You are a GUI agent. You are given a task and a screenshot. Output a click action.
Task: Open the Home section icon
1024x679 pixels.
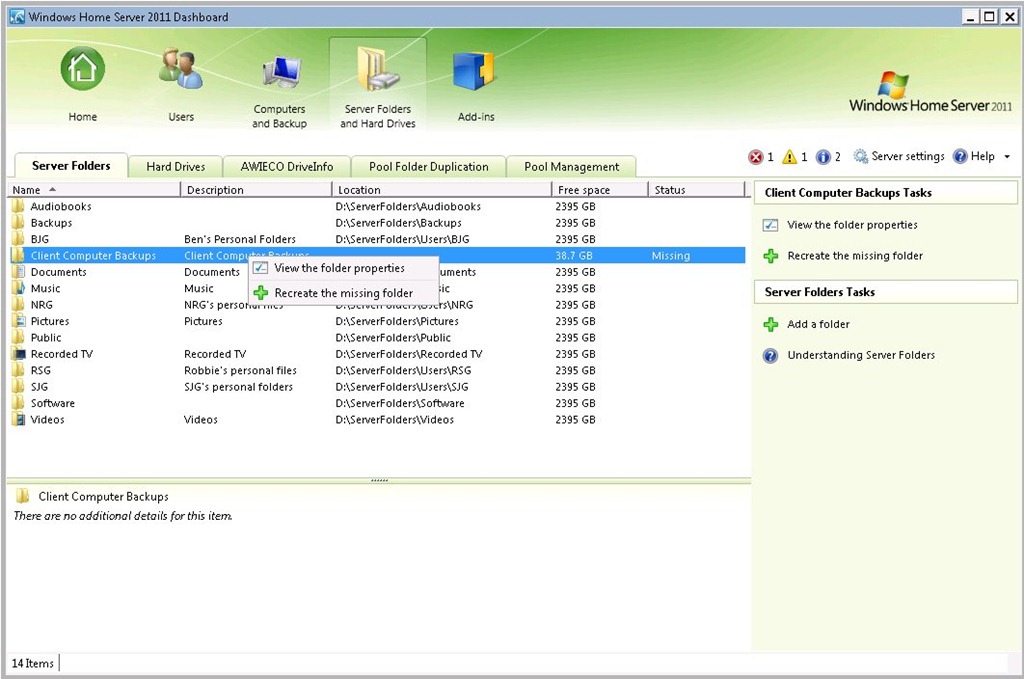(82, 69)
